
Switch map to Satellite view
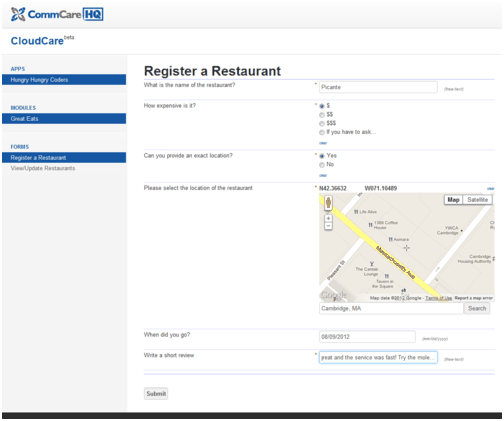[x=477, y=200]
